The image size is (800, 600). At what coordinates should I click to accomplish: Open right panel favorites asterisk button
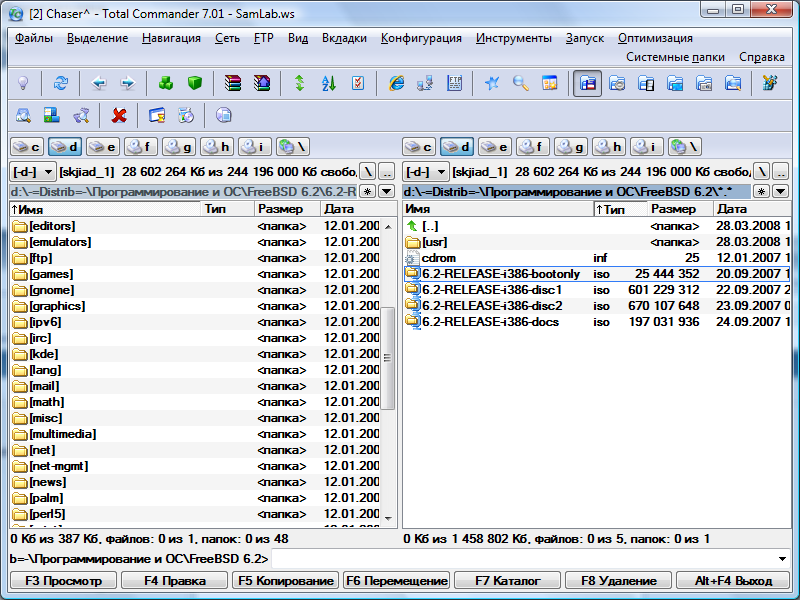(x=761, y=192)
